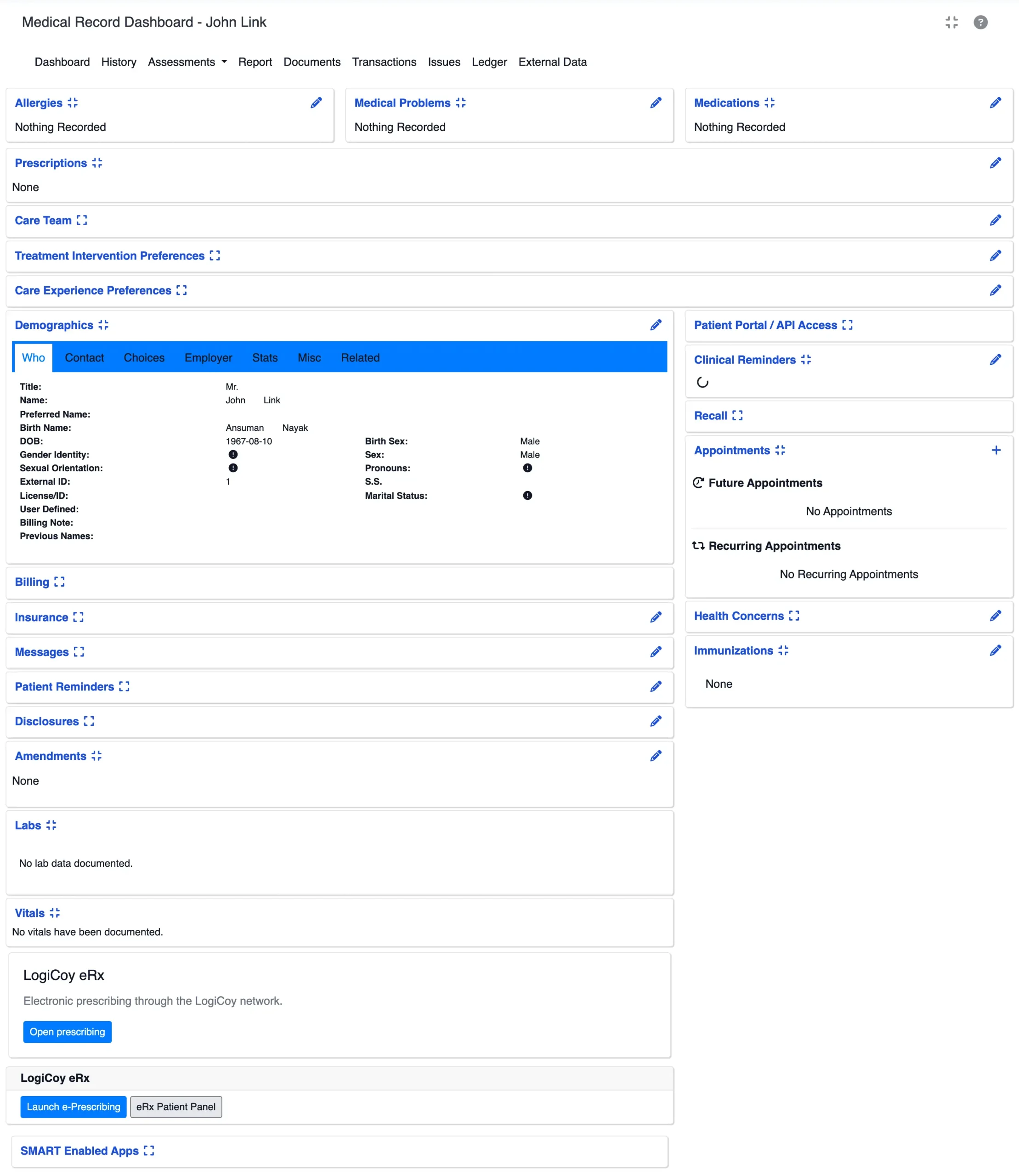Click the collapse-all icon beside help
Screen dimensions: 1019x1176
(951, 22)
